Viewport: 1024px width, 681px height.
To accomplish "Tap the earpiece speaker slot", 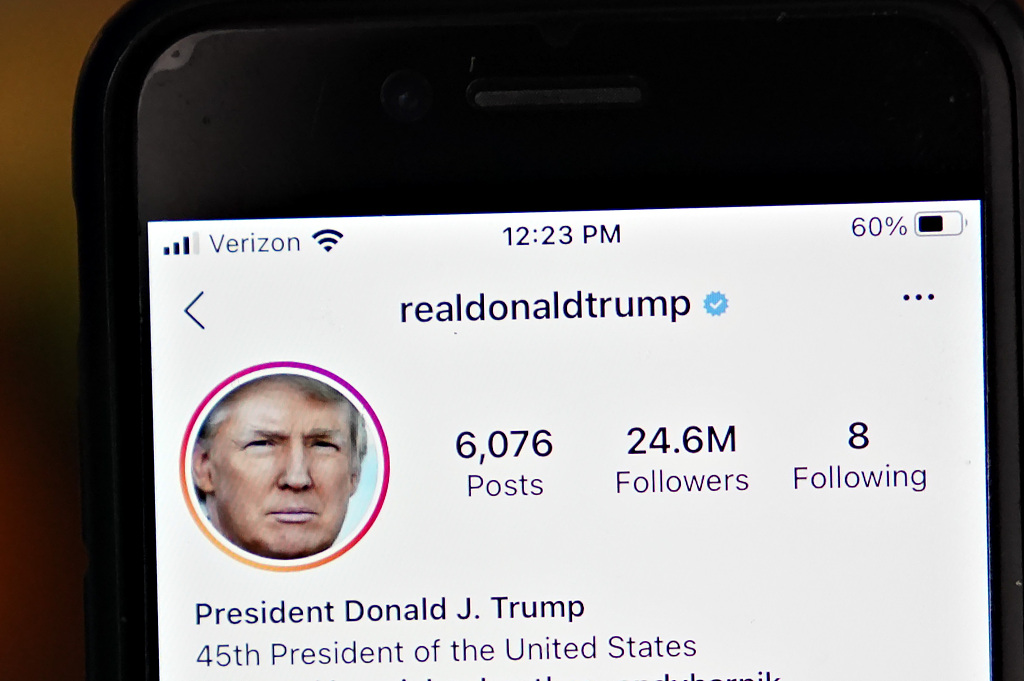I will point(557,97).
